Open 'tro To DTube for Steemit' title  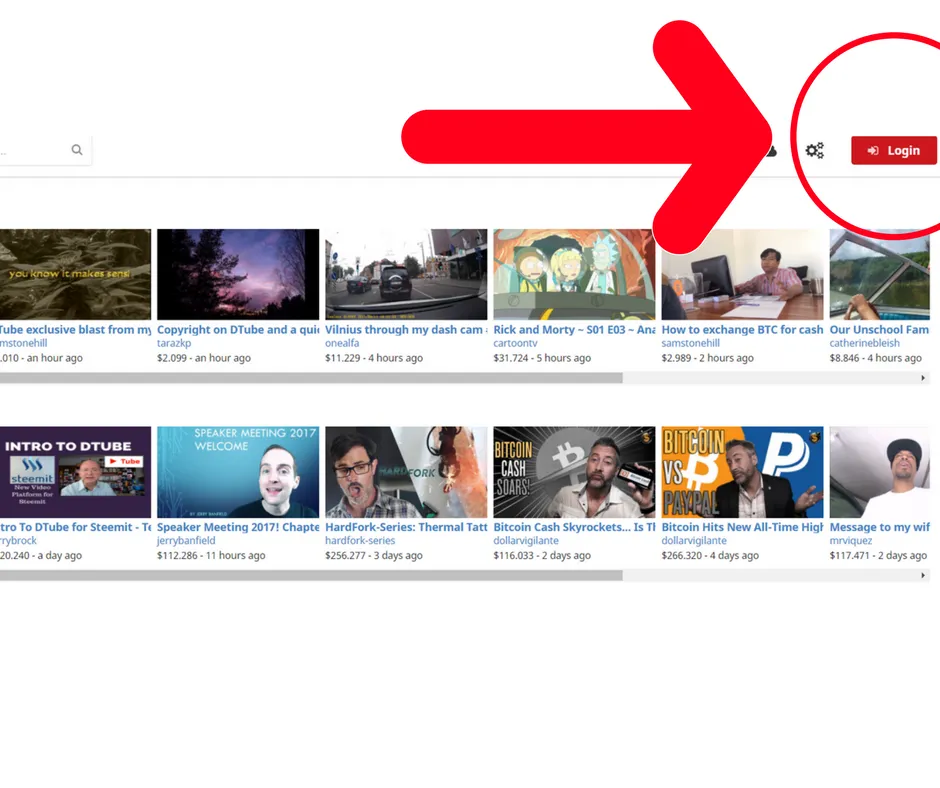pos(76,527)
